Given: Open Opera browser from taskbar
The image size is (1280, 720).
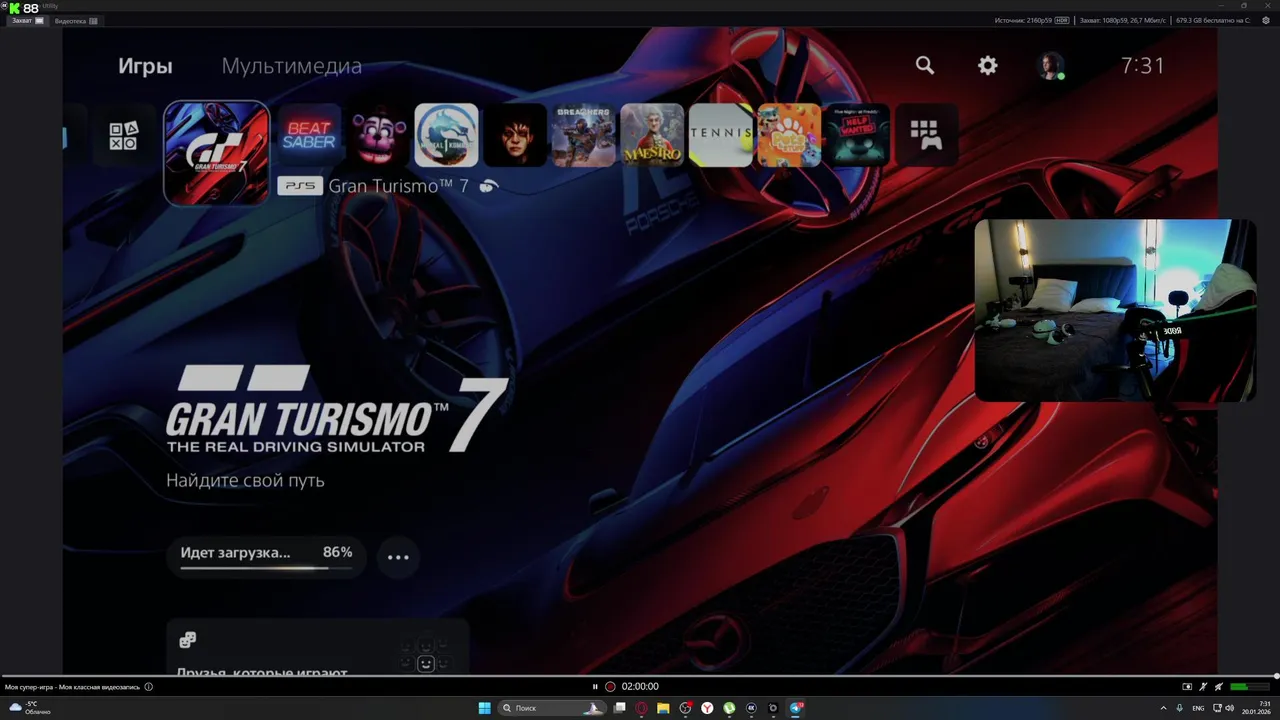Looking at the screenshot, I should (x=642, y=708).
